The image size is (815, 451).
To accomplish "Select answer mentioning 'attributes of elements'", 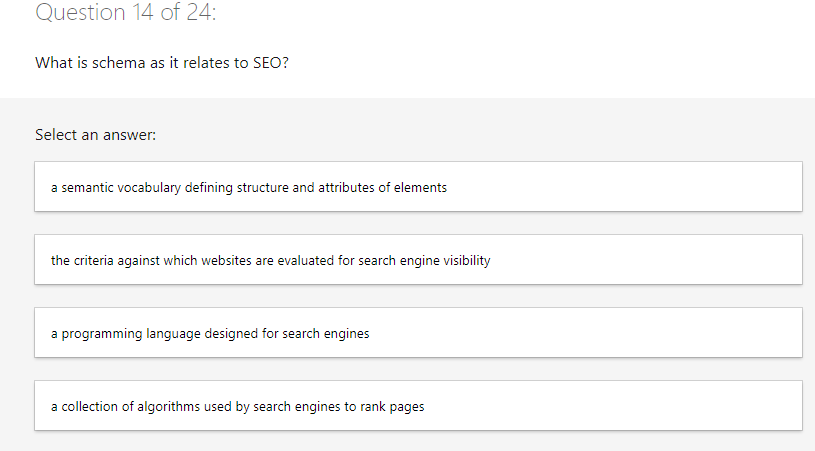I will [249, 187].
